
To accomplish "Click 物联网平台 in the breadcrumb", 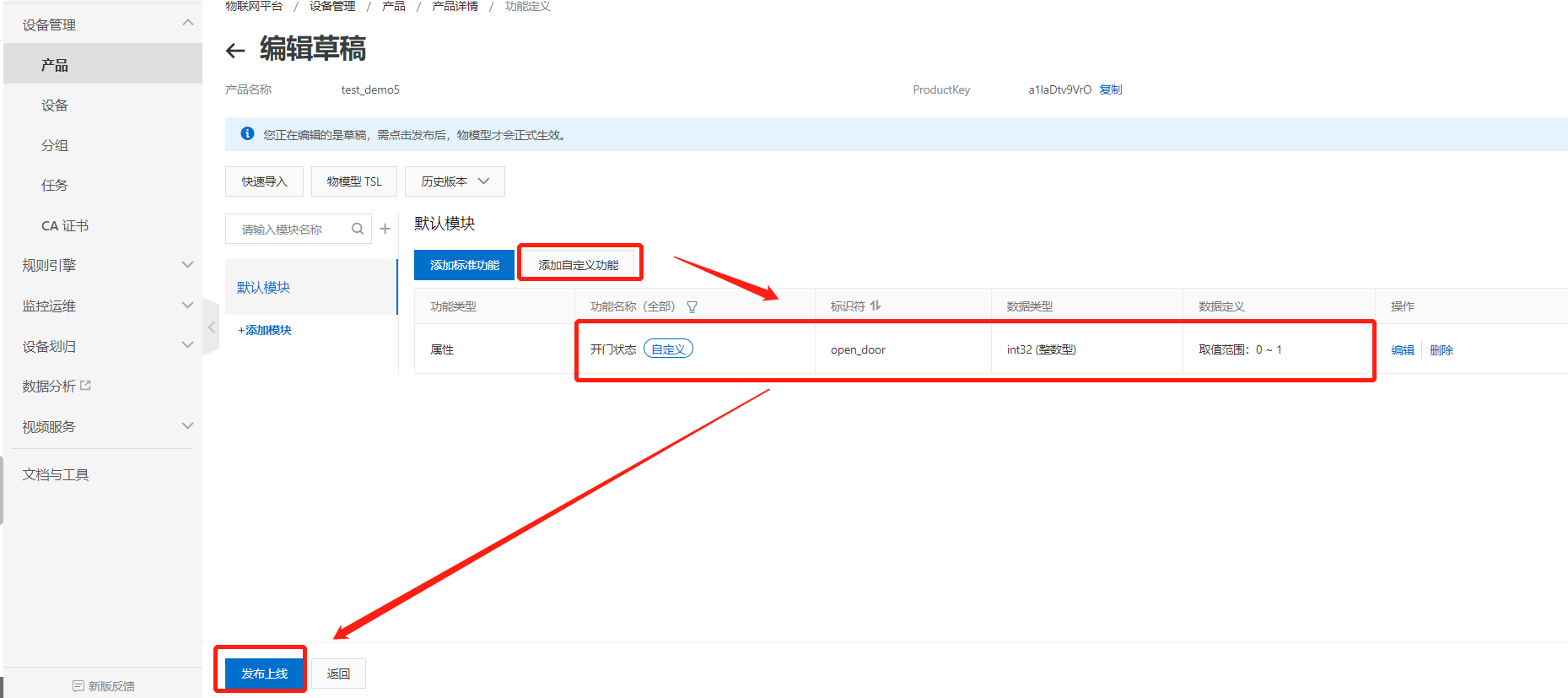I will (x=254, y=6).
